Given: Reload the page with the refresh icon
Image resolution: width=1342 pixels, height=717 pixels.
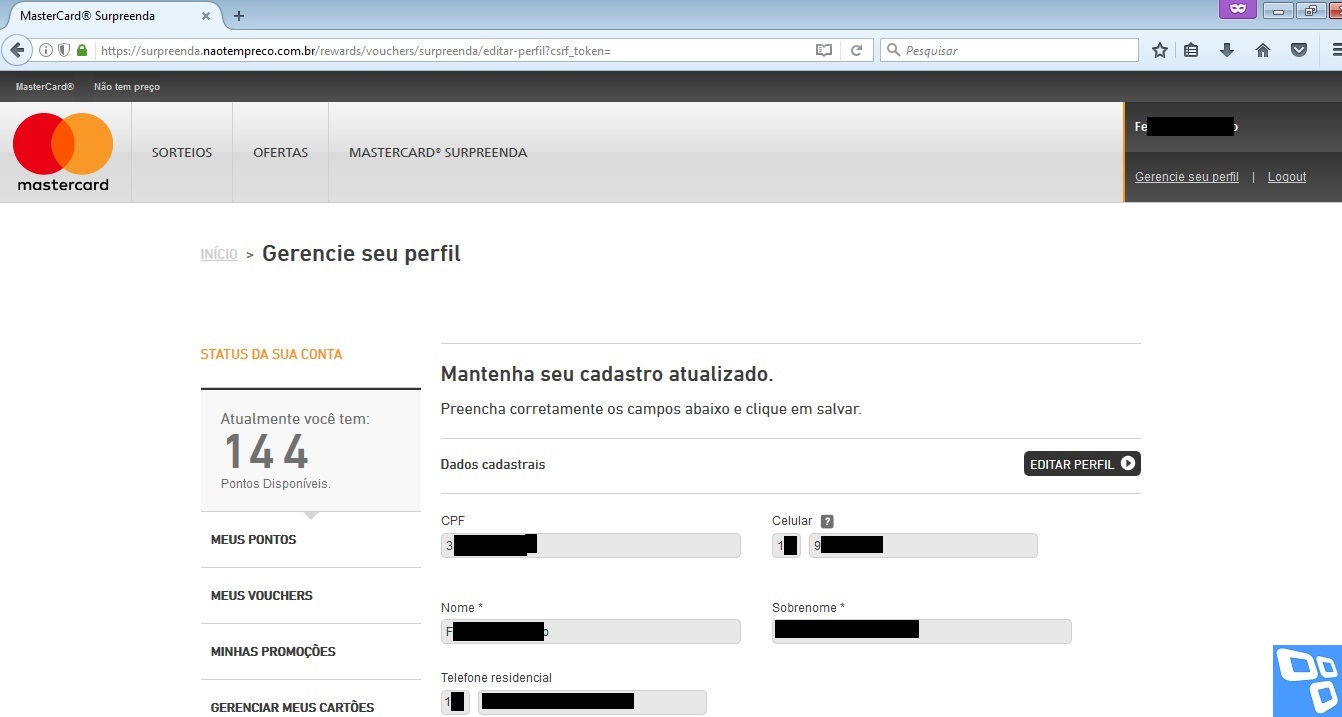Looking at the screenshot, I should click(857, 50).
